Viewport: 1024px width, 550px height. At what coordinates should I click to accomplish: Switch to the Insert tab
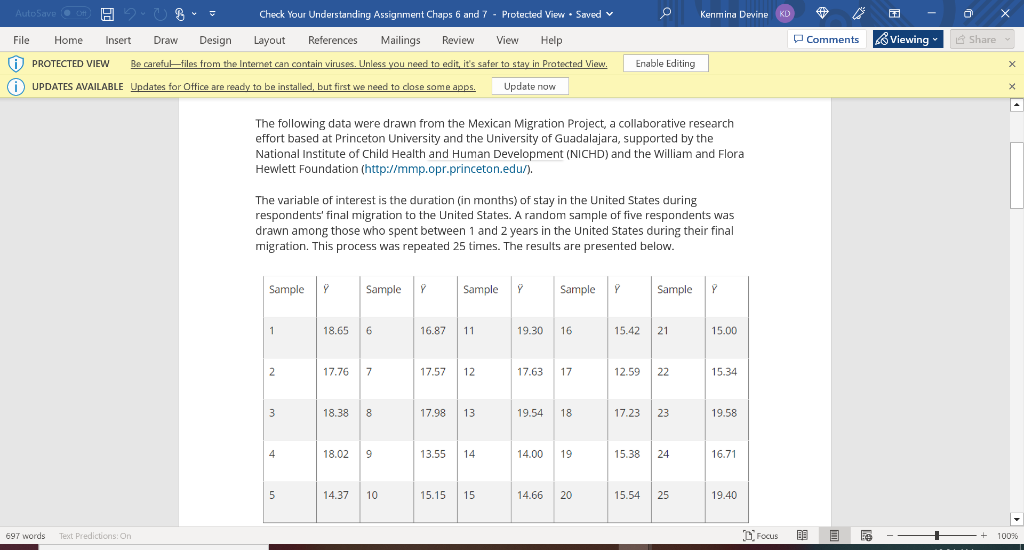[x=118, y=40]
